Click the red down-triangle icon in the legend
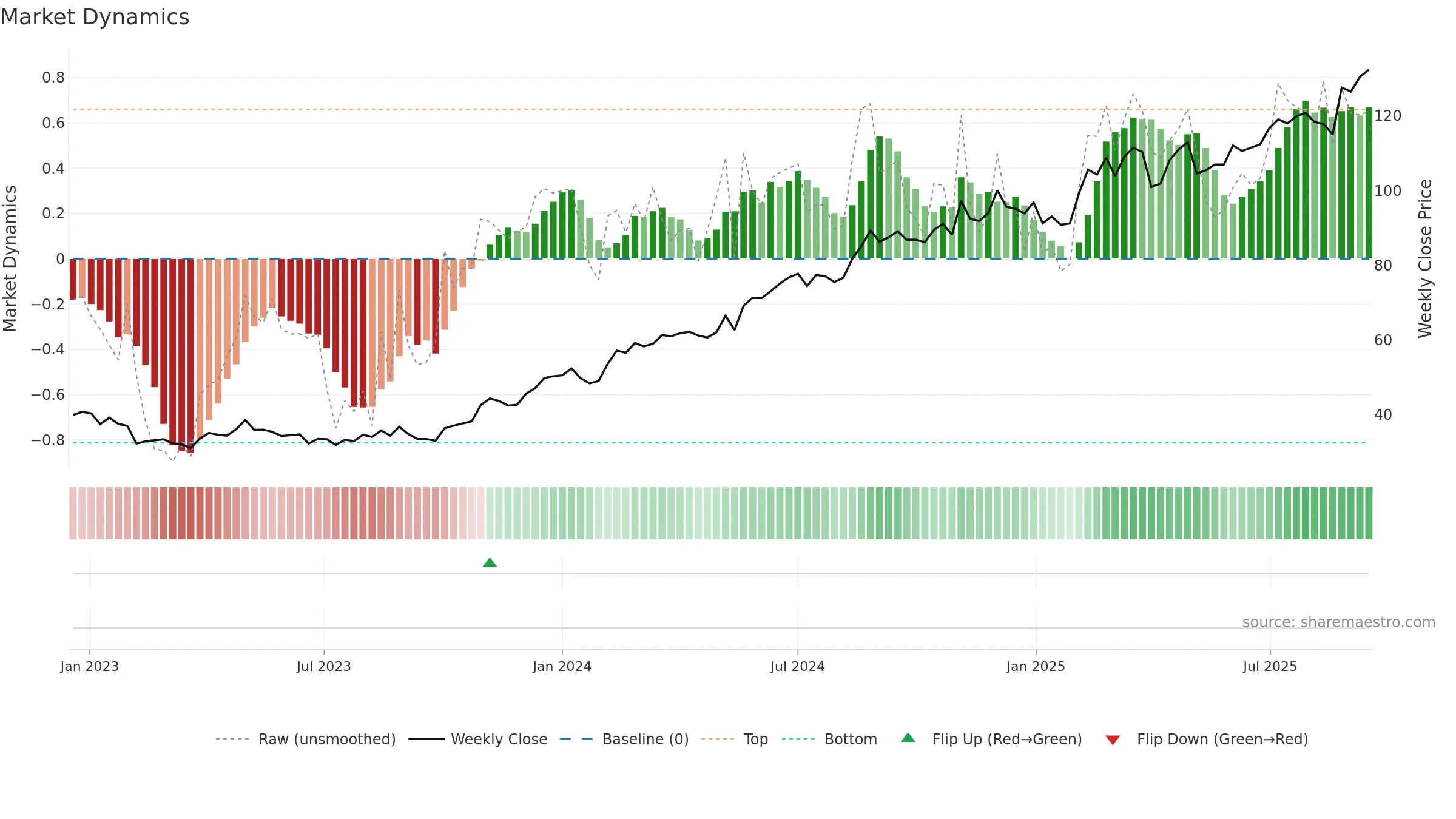The image size is (1456, 819). click(1113, 740)
